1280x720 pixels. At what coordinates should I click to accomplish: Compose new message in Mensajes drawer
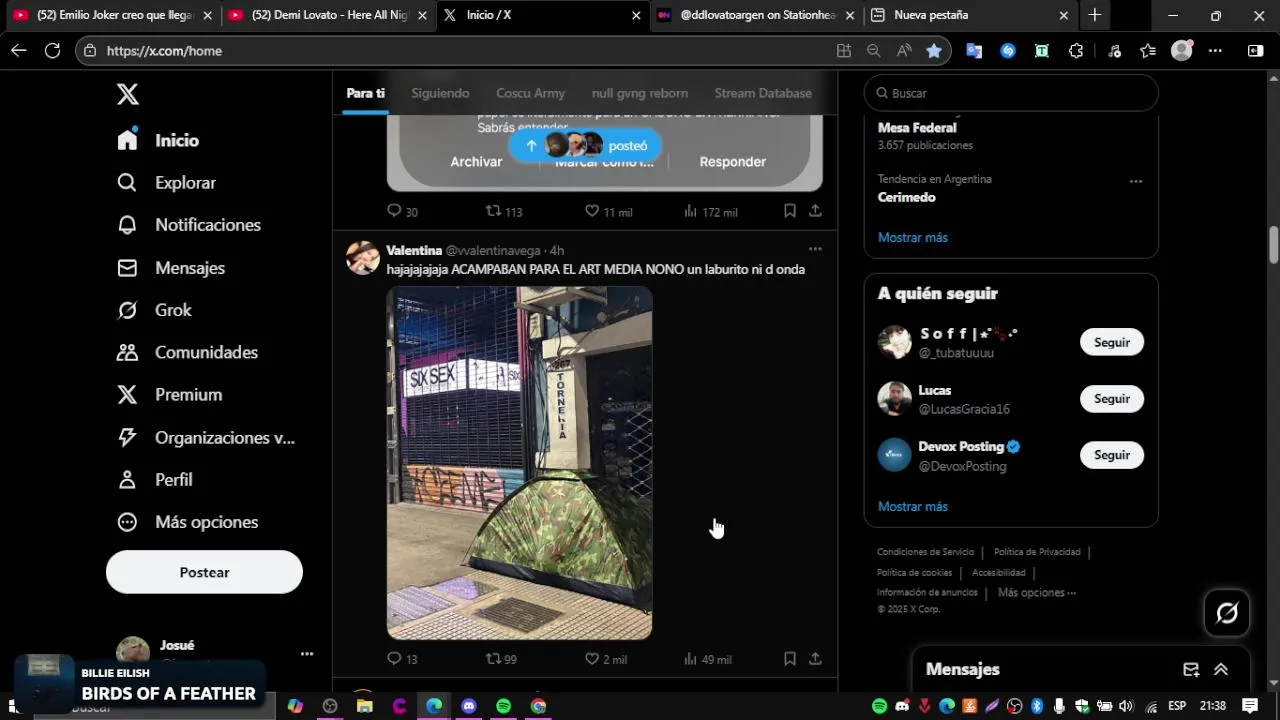[1191, 670]
